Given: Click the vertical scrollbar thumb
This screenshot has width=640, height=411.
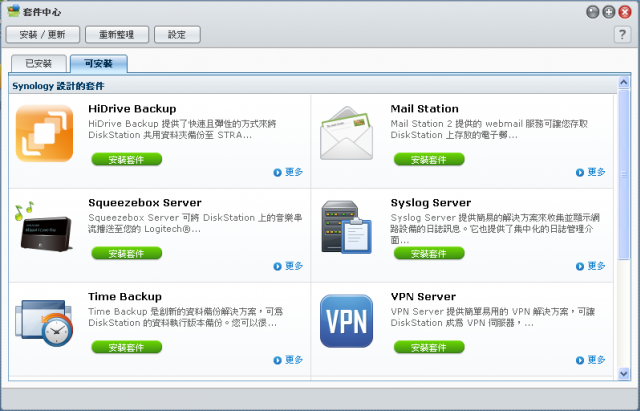Looking at the screenshot, I should coord(624,174).
